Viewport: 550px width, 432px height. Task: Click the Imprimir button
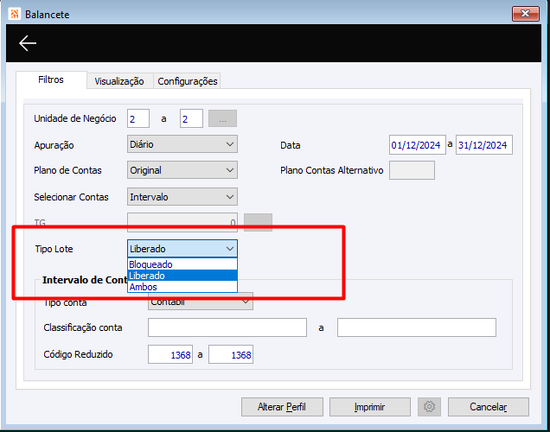coord(370,407)
